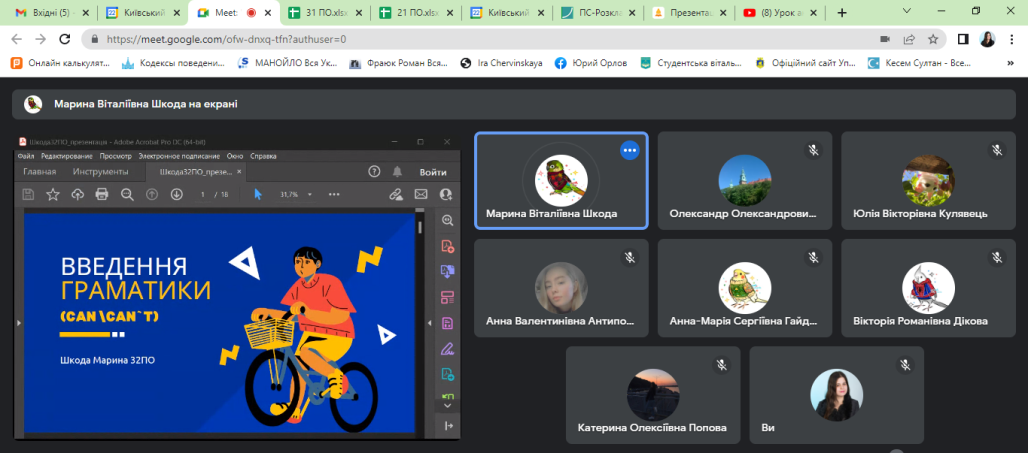Open the three-dot options on Марина Віталіївна Шкода's tile
The height and width of the screenshot is (453, 1028).
click(x=629, y=150)
